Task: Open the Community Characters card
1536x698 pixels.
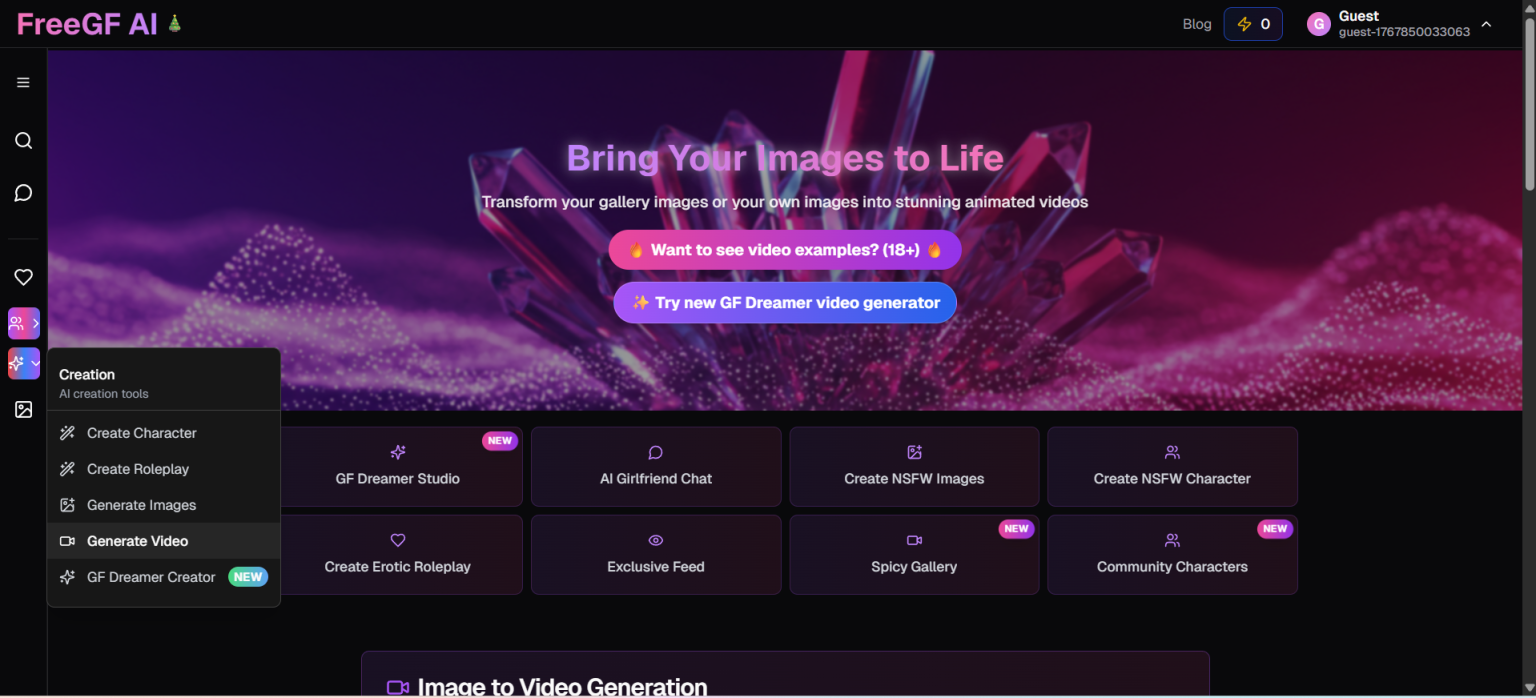Action: click(1171, 555)
